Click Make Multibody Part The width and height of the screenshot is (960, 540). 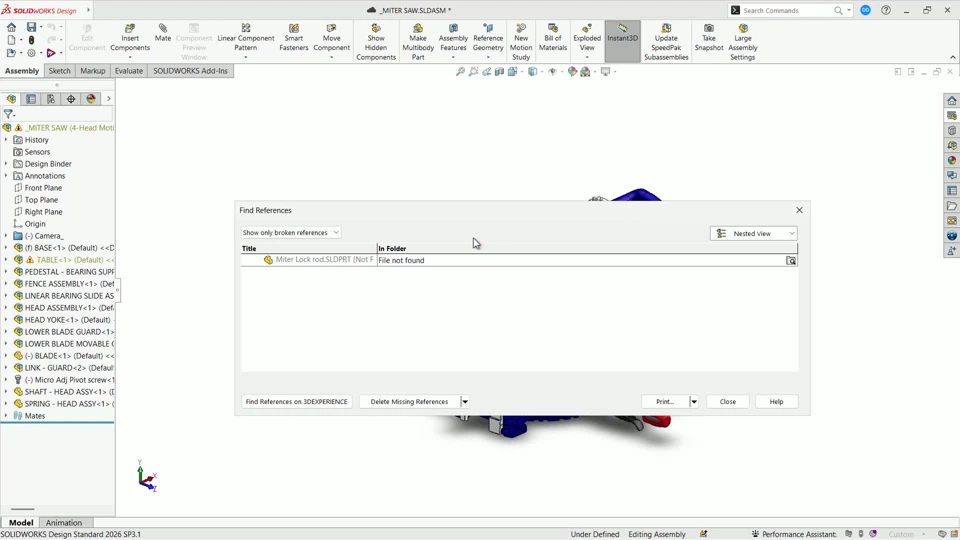point(418,42)
